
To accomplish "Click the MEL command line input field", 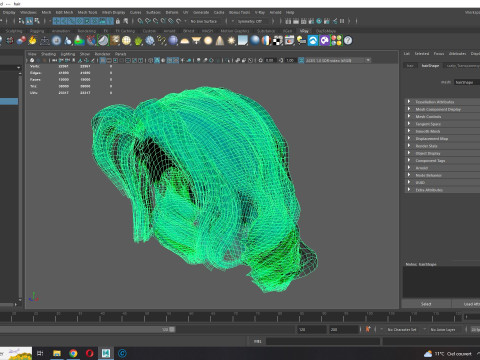I will pyautogui.click(x=323, y=341).
